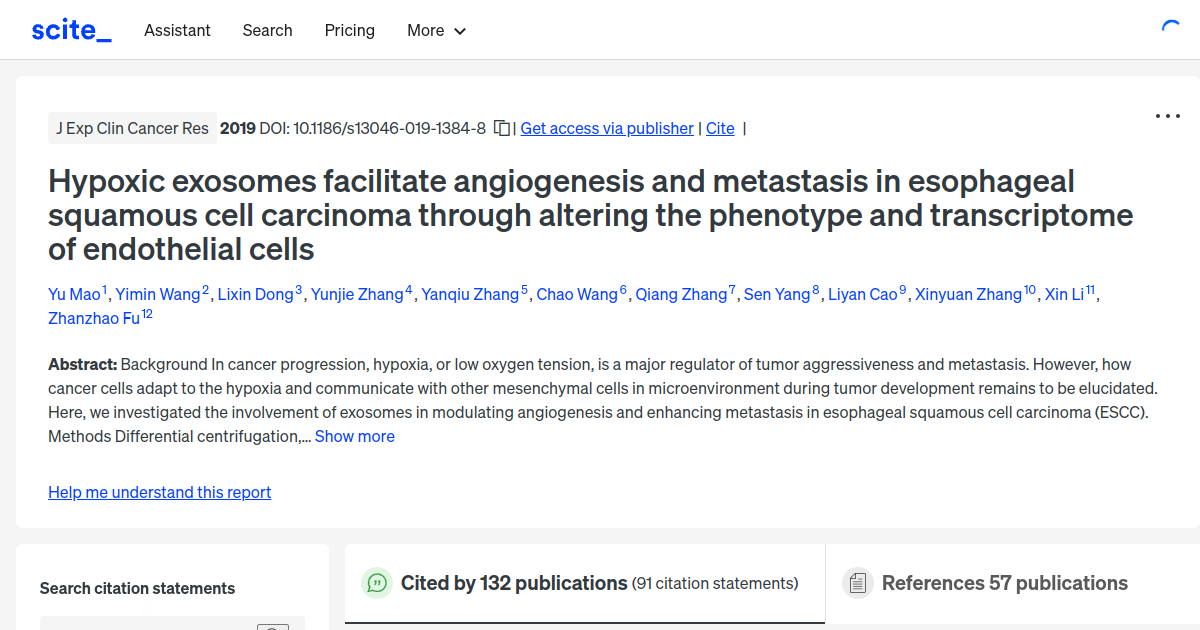Open the Assistant menu item
The image size is (1200, 630).
(x=177, y=31)
